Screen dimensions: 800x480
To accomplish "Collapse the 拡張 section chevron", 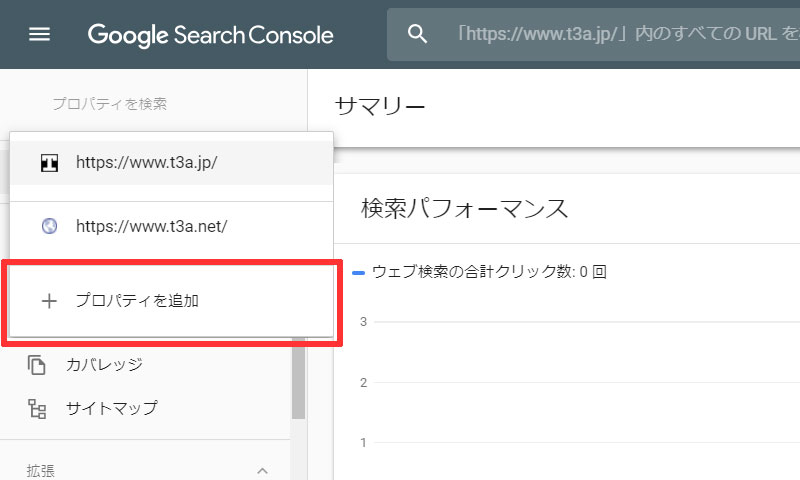I will [x=262, y=470].
